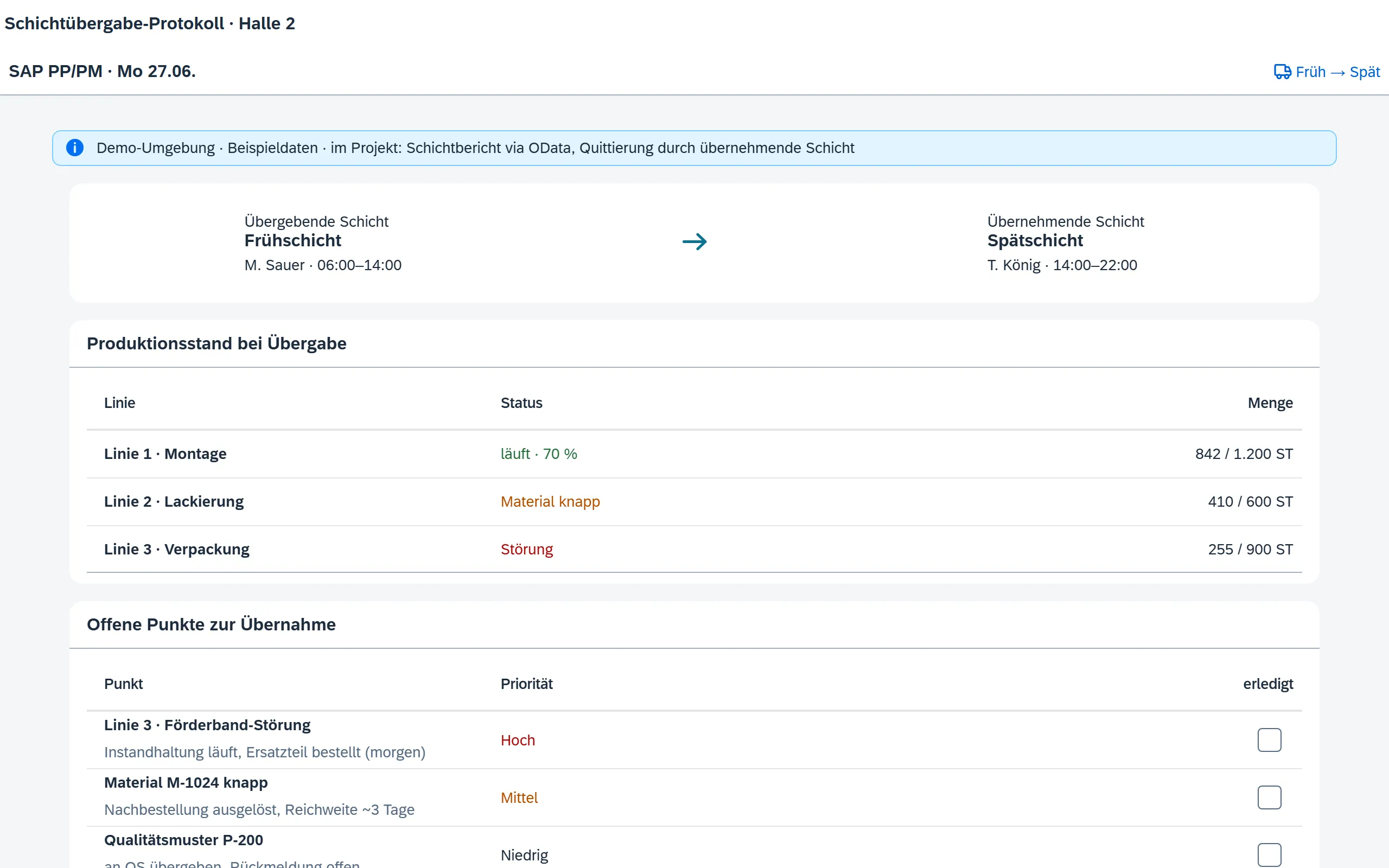Click the blue info icon in the demo banner

tap(75, 148)
